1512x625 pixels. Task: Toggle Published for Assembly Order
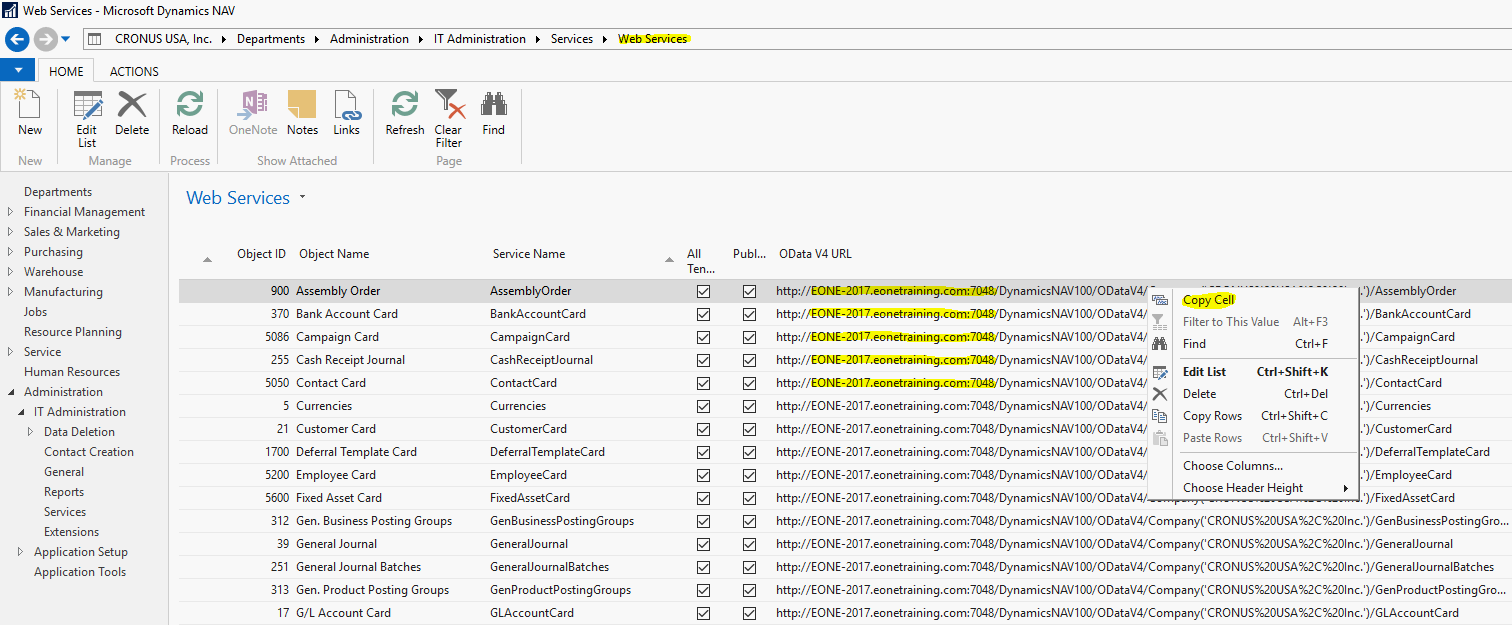point(749,291)
